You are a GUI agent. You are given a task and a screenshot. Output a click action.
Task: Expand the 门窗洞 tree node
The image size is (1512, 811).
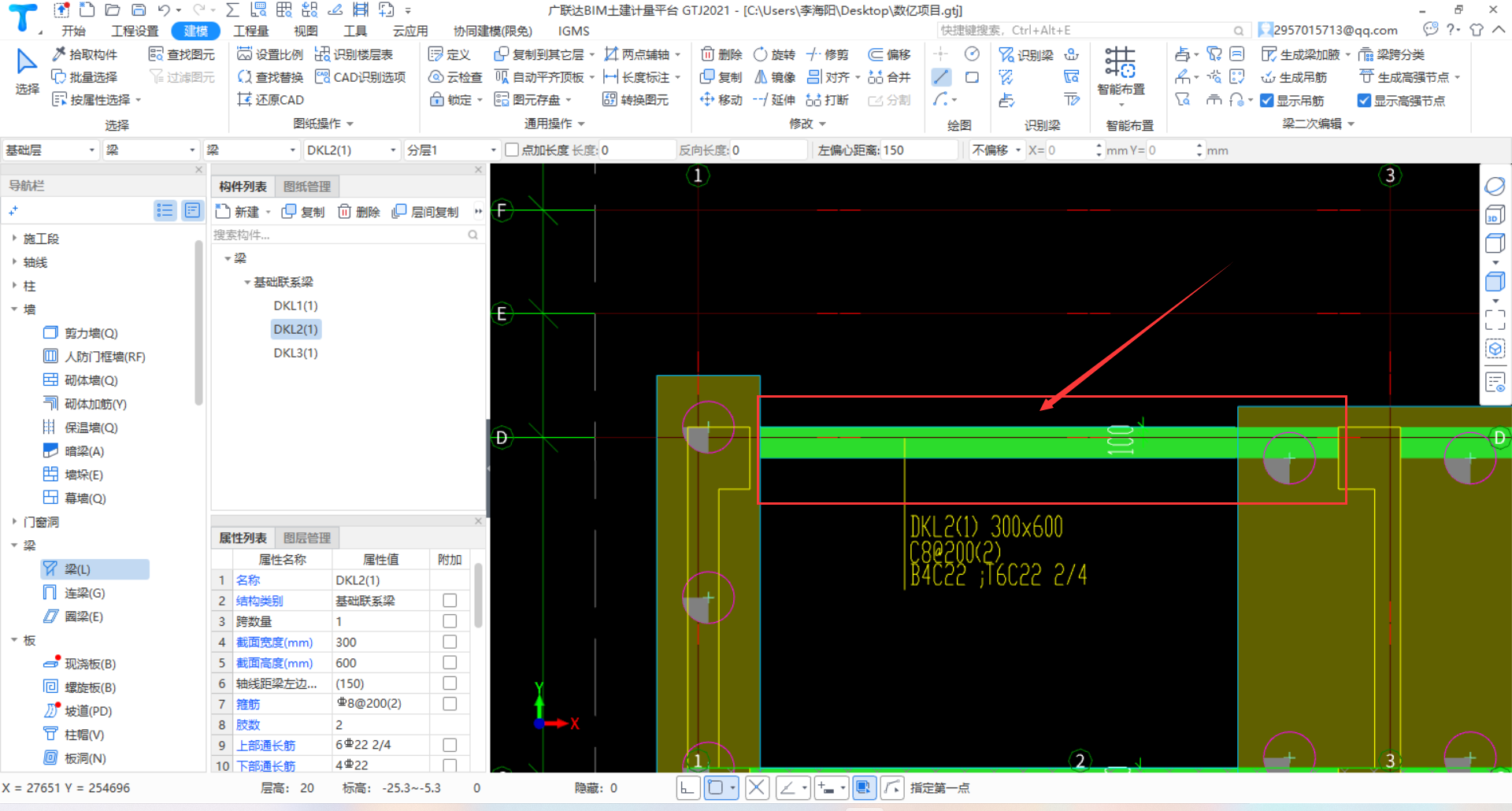(14, 521)
